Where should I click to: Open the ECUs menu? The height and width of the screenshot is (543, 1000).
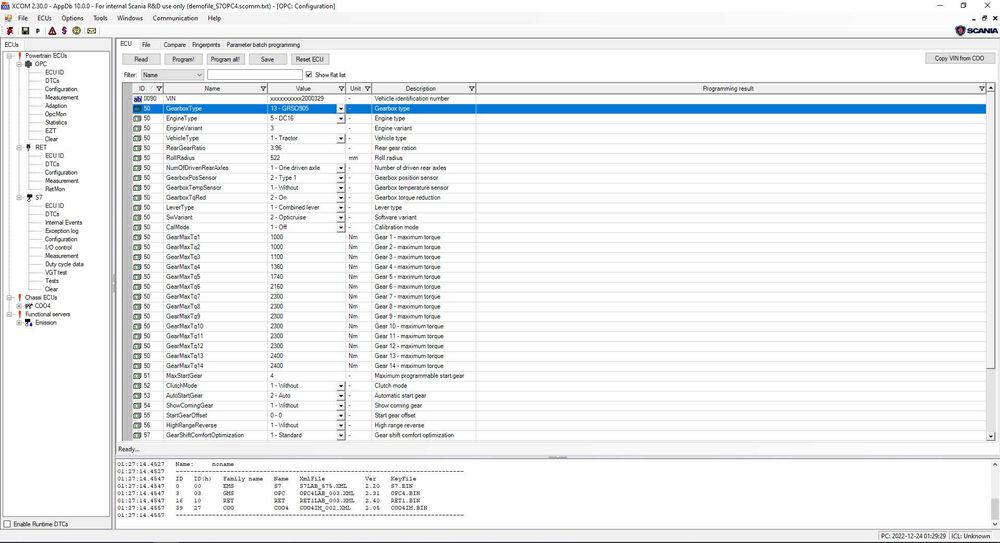tap(45, 19)
